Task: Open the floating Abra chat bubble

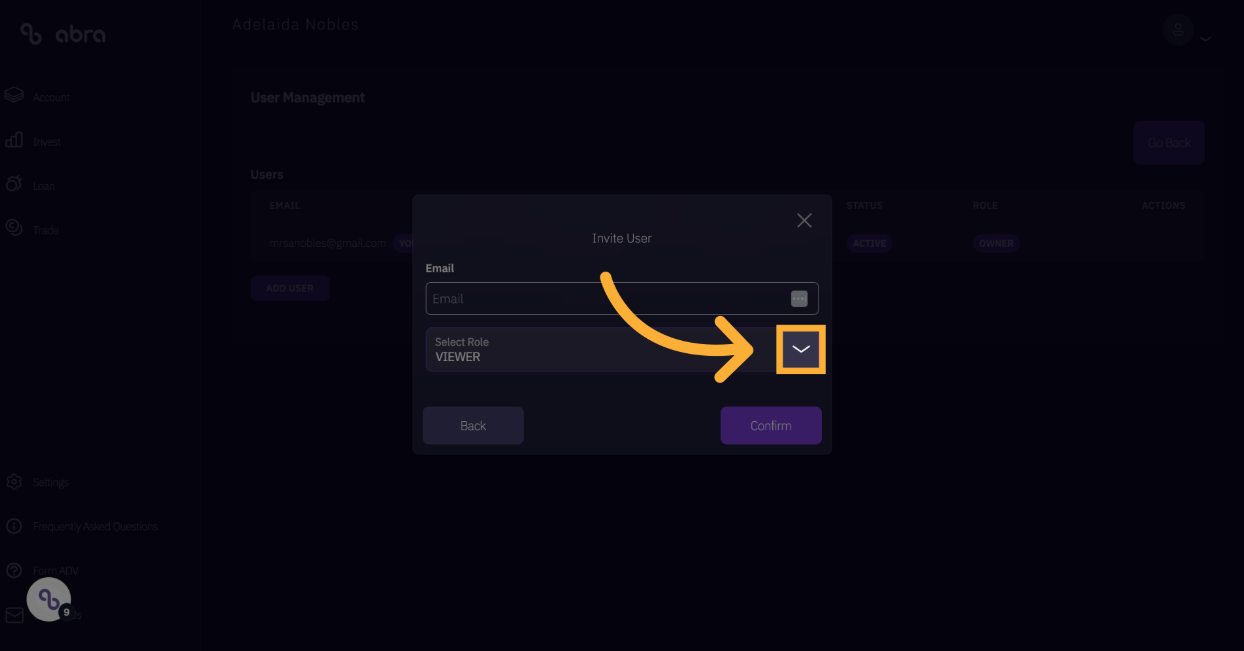Action: 49,600
